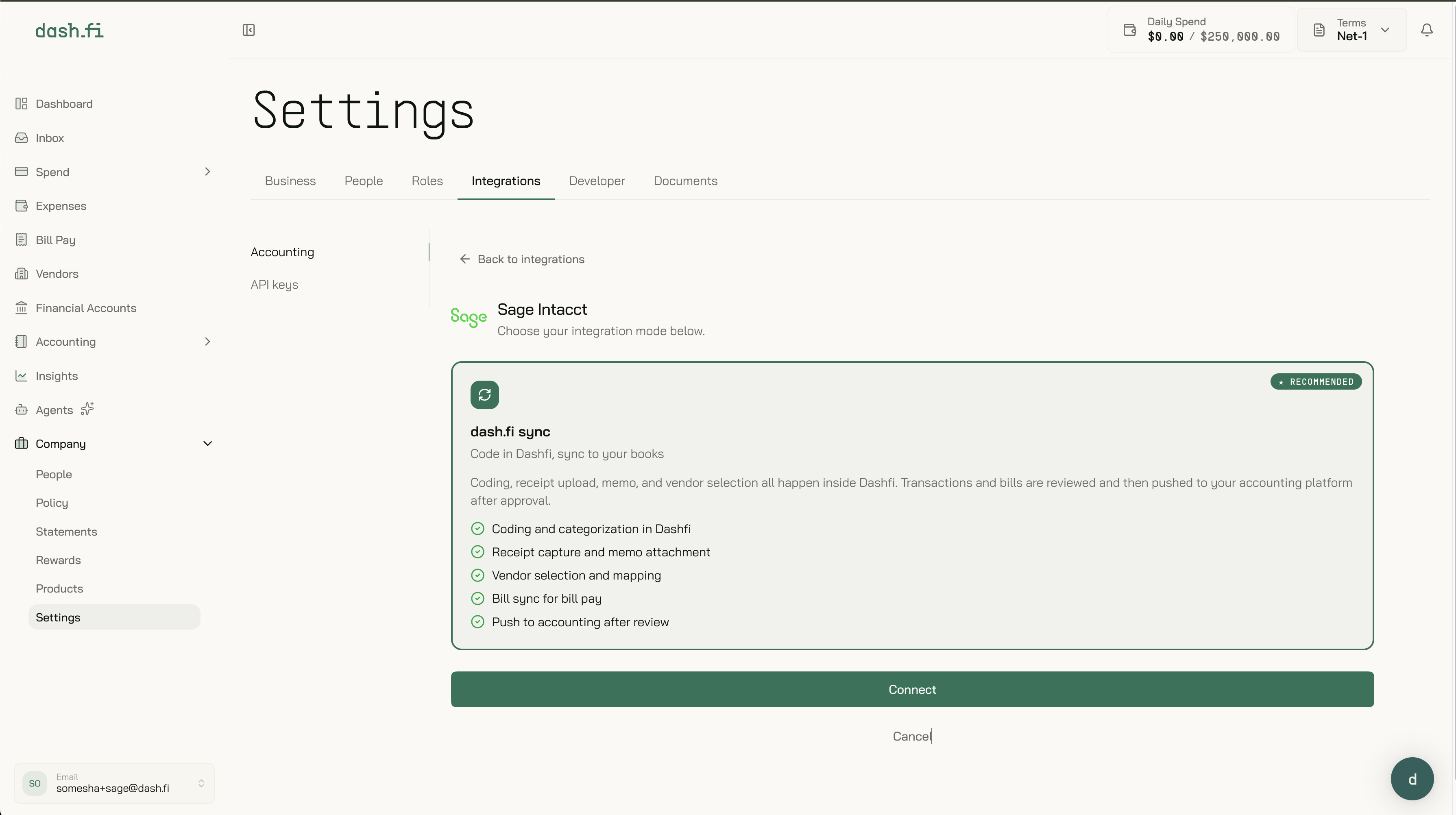Open Rewards under Company
The height and width of the screenshot is (815, 1456).
pyautogui.click(x=58, y=560)
